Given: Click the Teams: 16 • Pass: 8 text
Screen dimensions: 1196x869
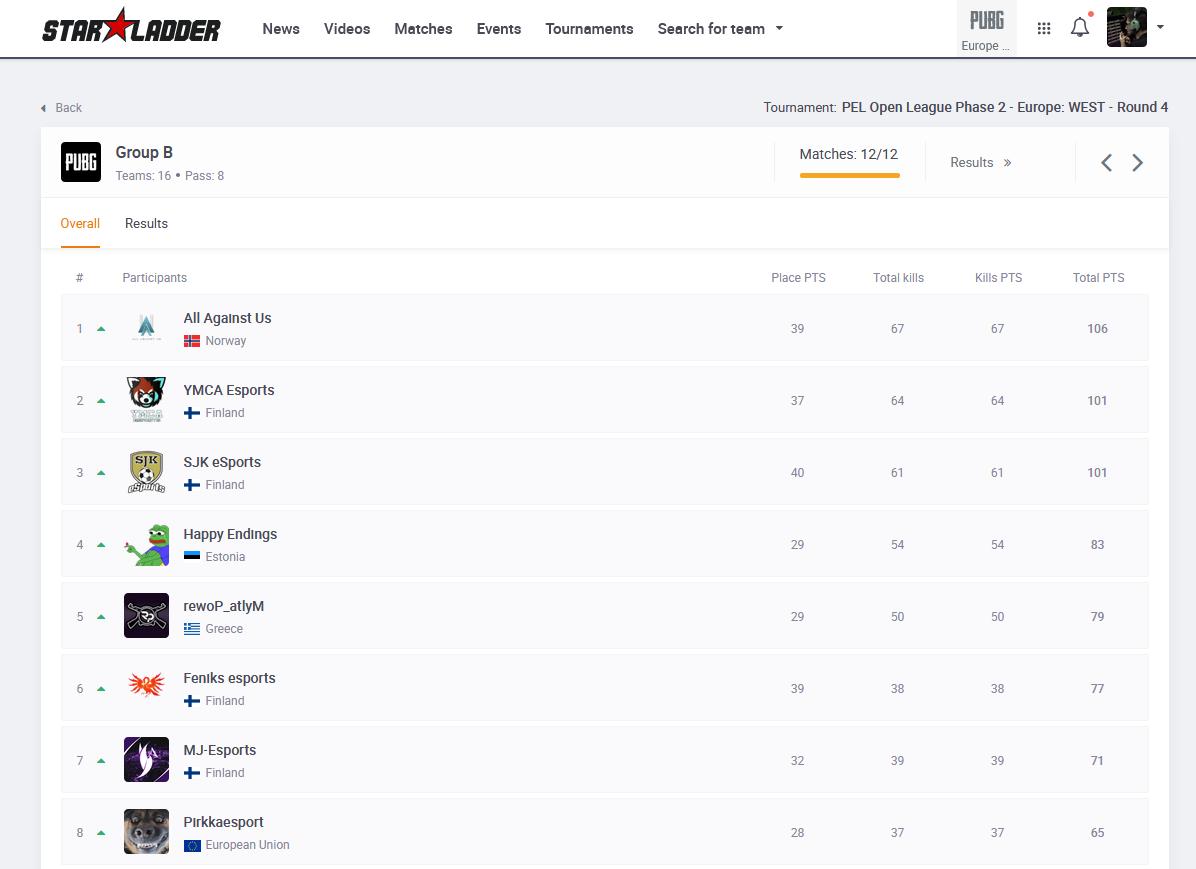Looking at the screenshot, I should pos(169,175).
